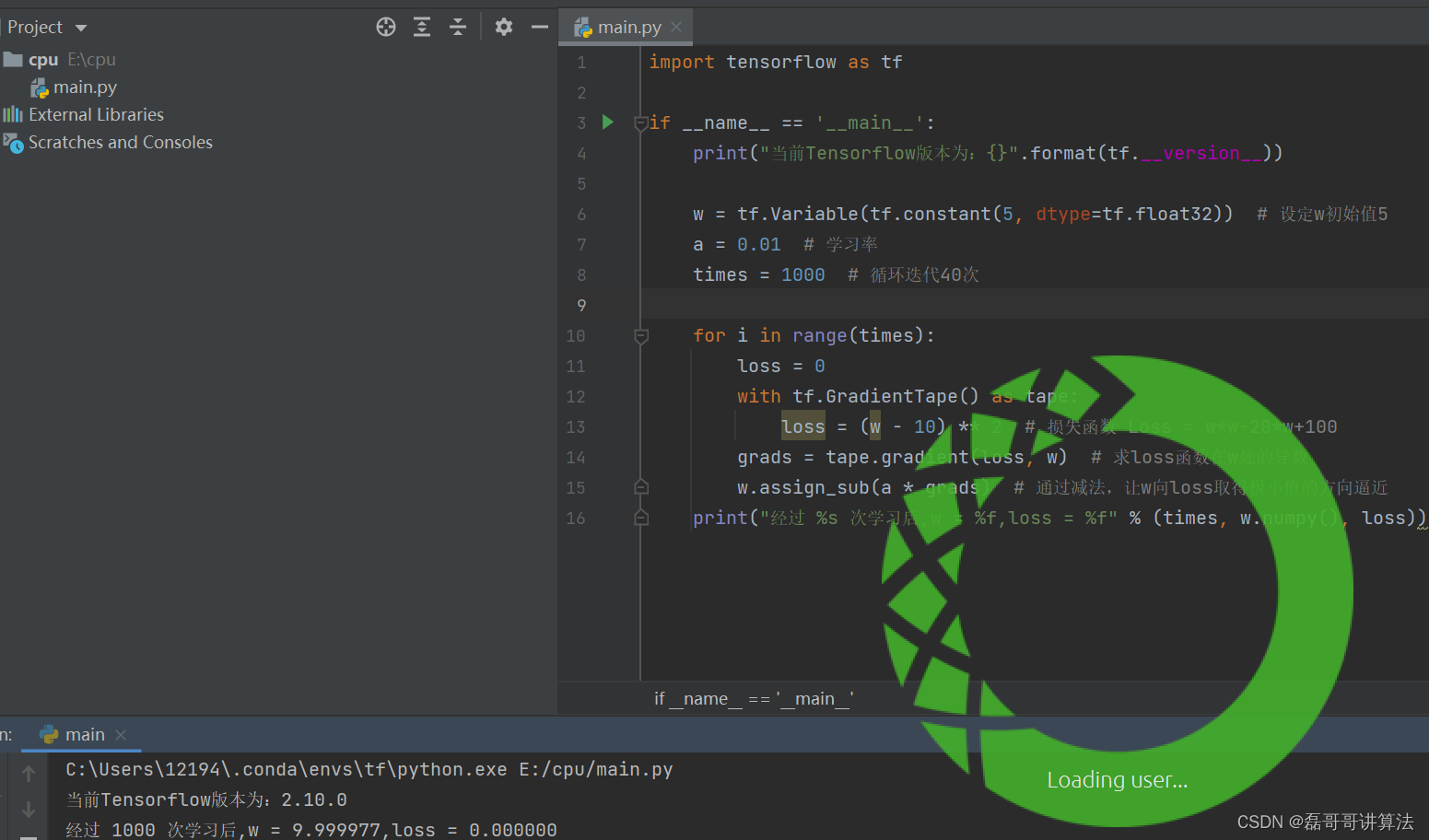This screenshot has width=1429, height=840.
Task: Click the down arrow in run console
Action: (x=29, y=809)
